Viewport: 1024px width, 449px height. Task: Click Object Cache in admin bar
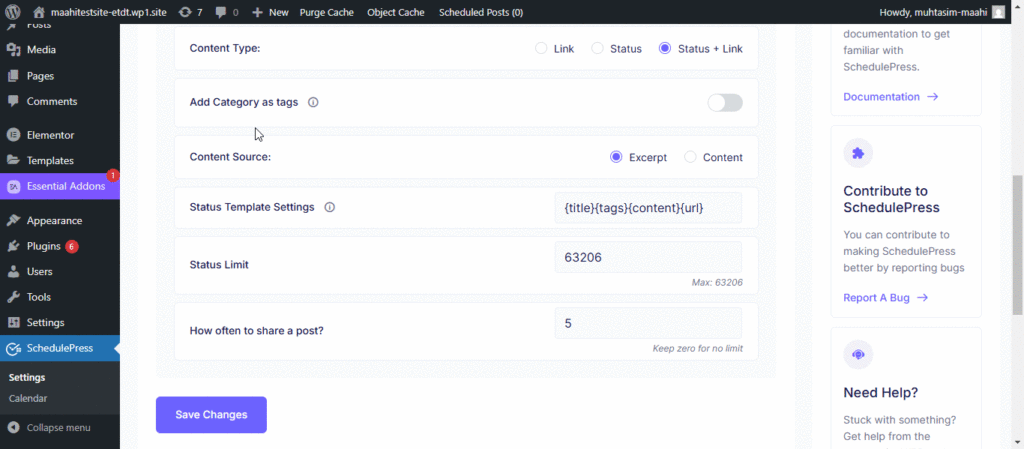(396, 12)
